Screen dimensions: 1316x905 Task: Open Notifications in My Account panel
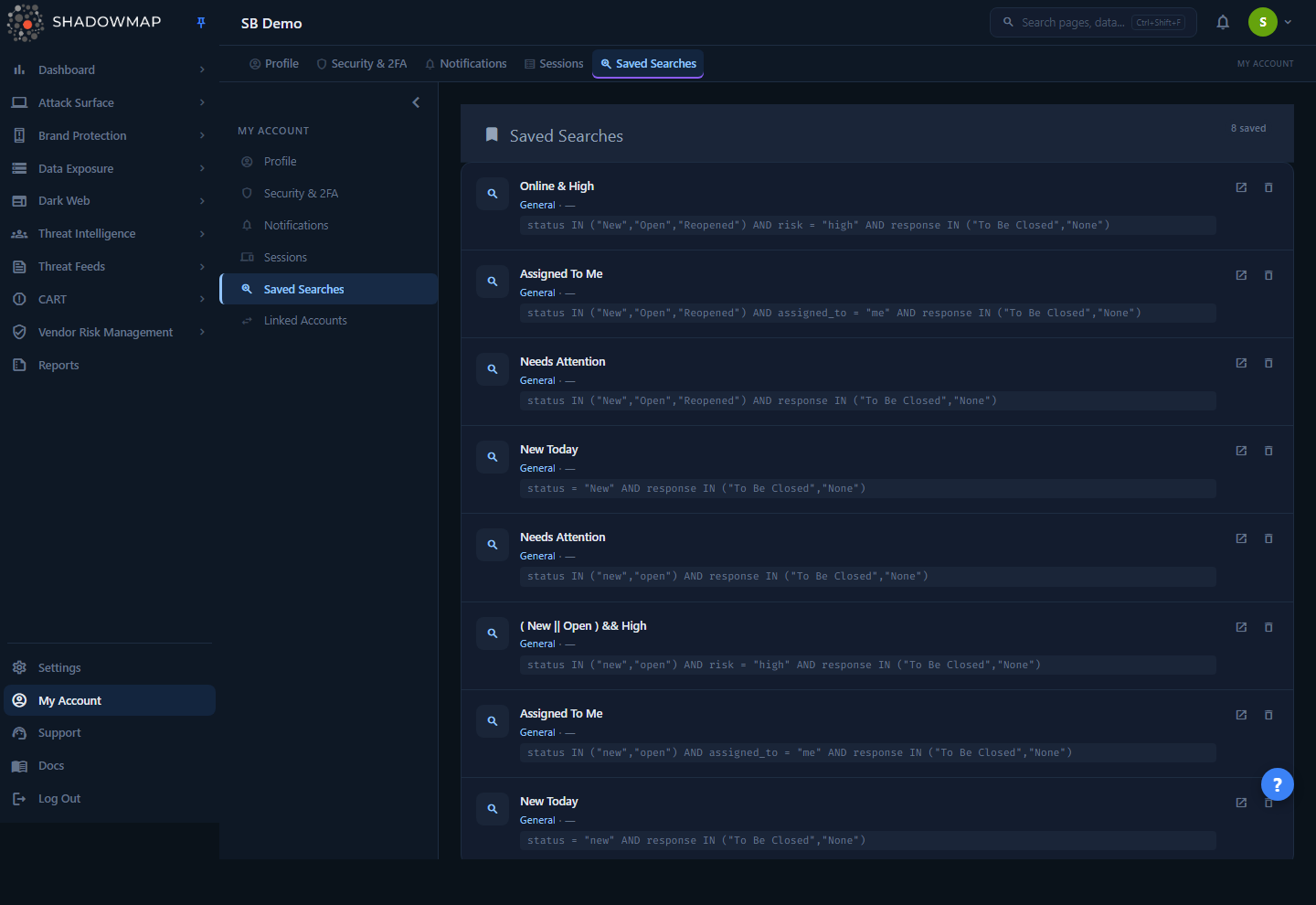click(x=329, y=225)
